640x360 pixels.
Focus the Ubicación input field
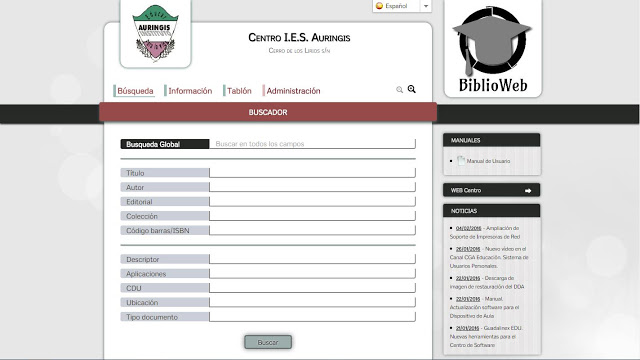(x=312, y=302)
